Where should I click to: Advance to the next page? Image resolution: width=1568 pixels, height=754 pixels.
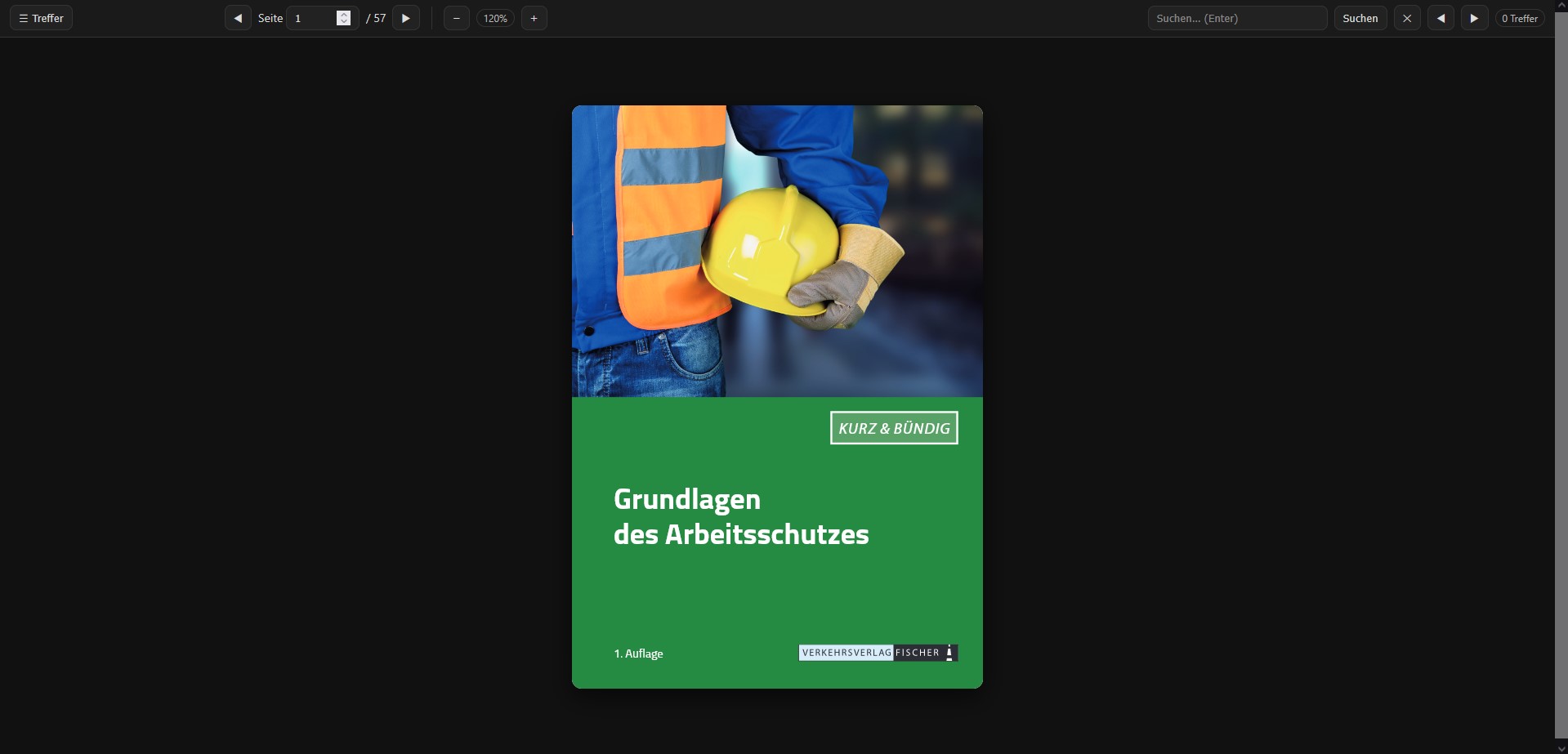coord(406,18)
